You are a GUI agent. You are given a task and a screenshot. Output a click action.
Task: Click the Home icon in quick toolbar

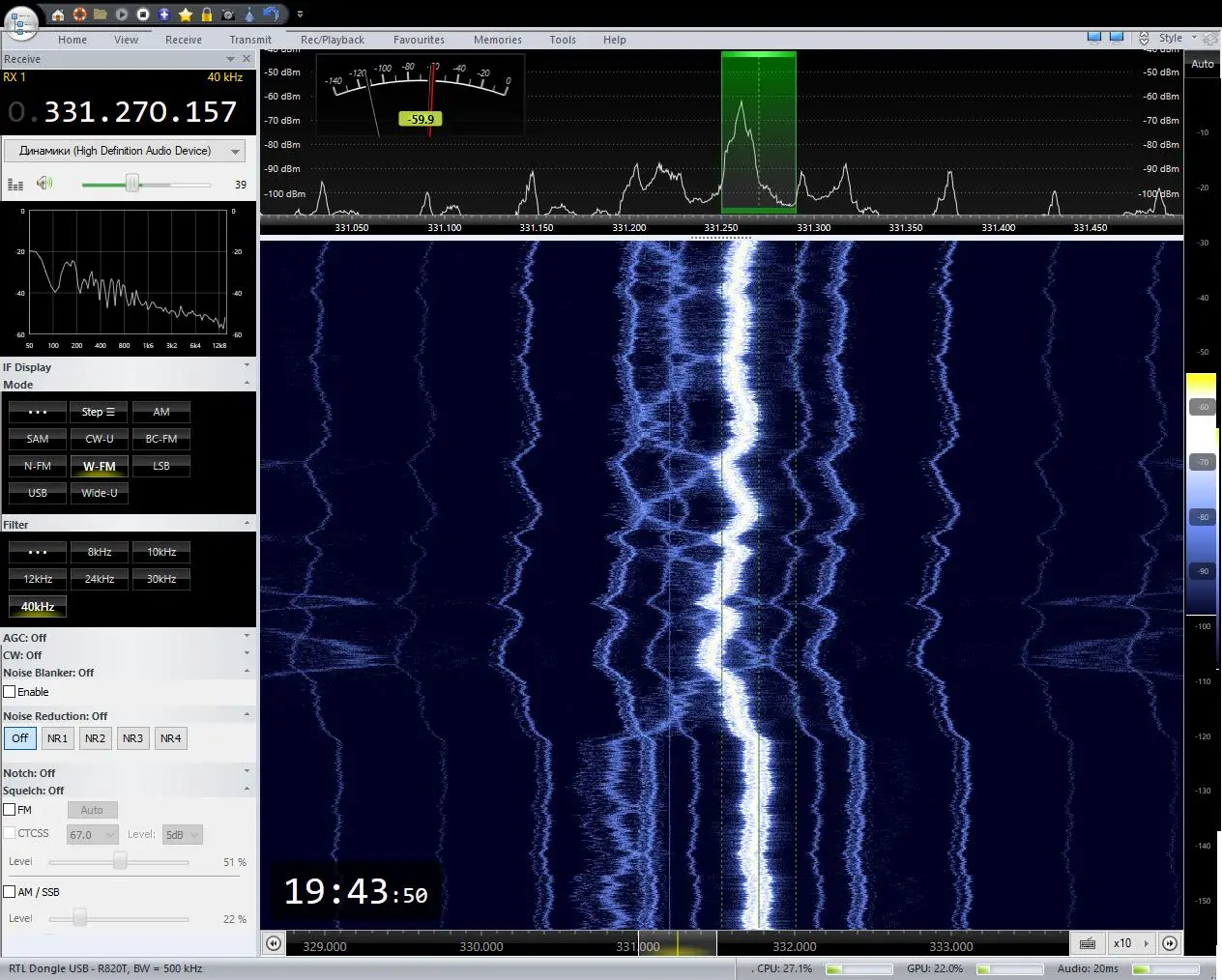(58, 14)
